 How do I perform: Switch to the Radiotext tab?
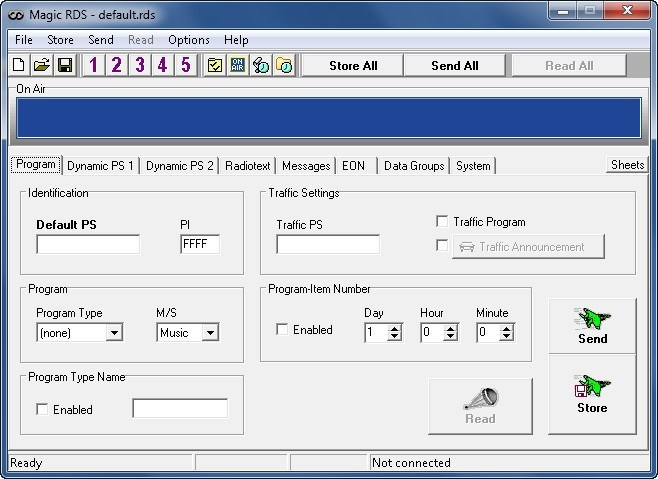[x=248, y=166]
